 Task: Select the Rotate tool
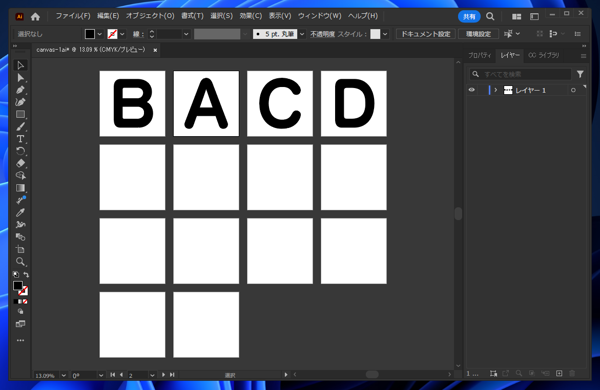click(x=20, y=151)
